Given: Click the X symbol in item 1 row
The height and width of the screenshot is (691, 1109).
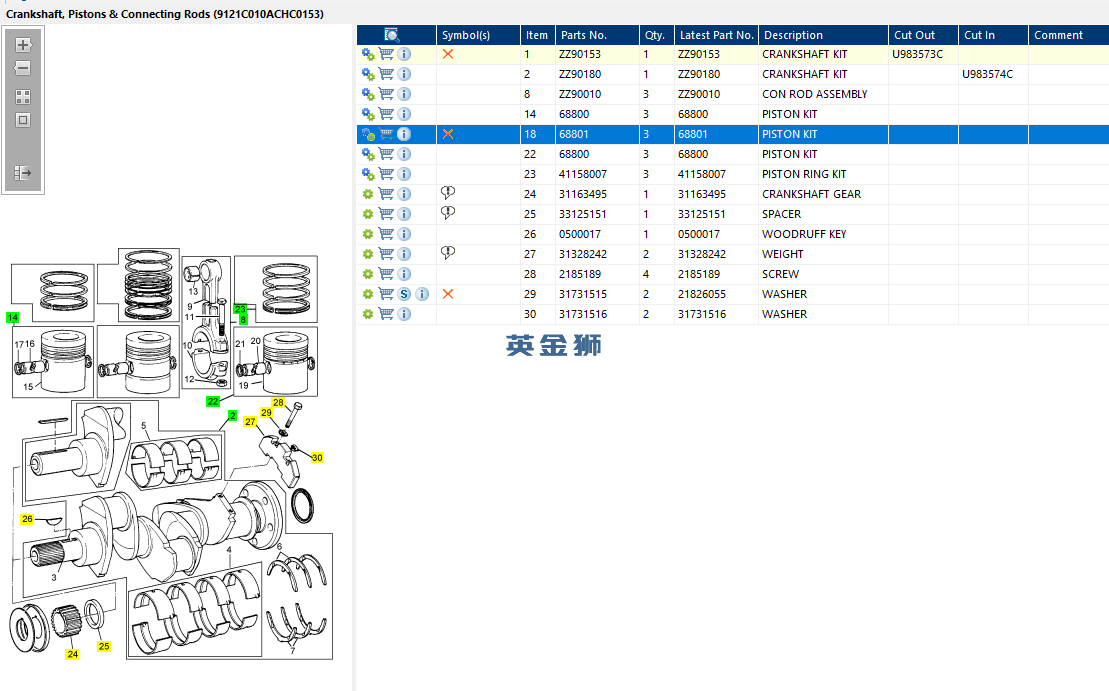Looking at the screenshot, I should tap(448, 54).
